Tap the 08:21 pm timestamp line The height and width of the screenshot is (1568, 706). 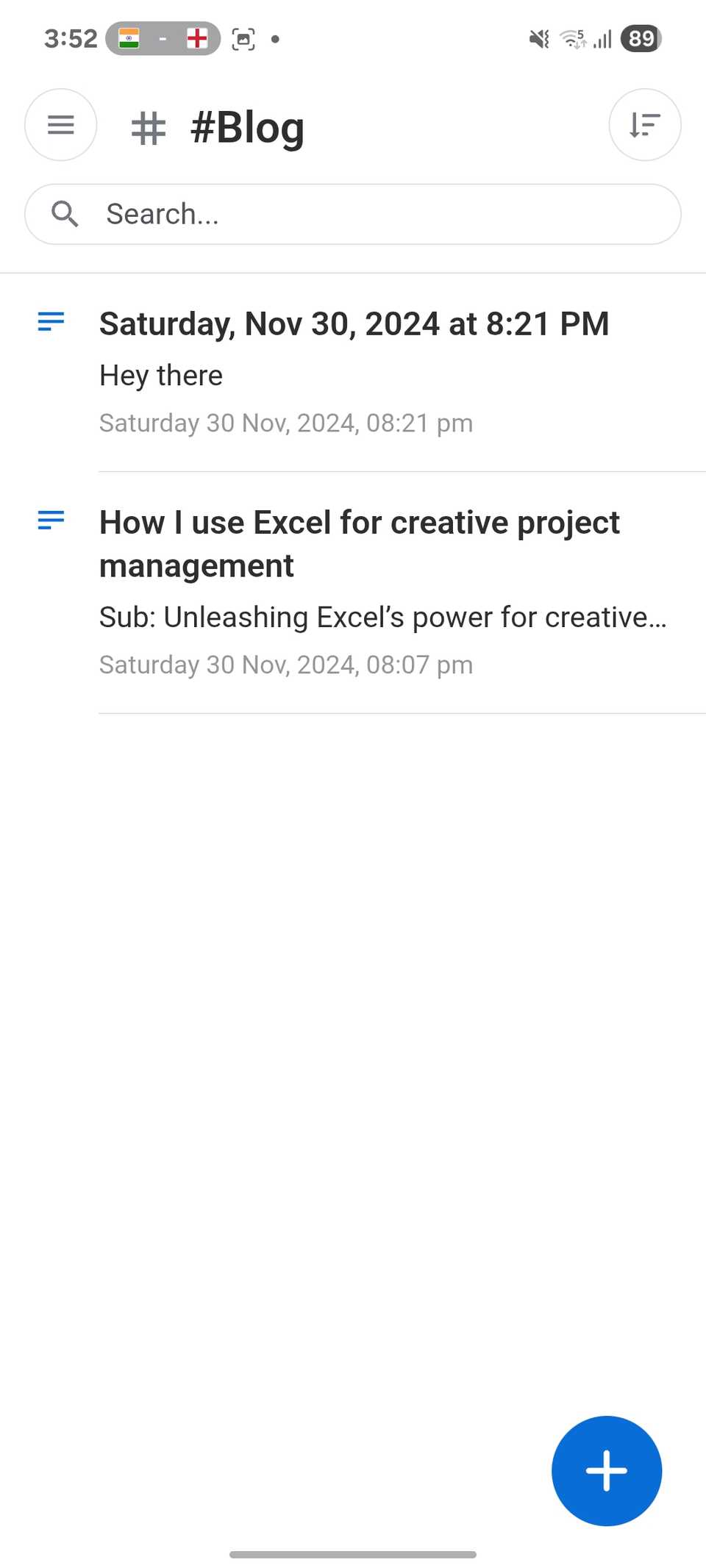tap(286, 423)
